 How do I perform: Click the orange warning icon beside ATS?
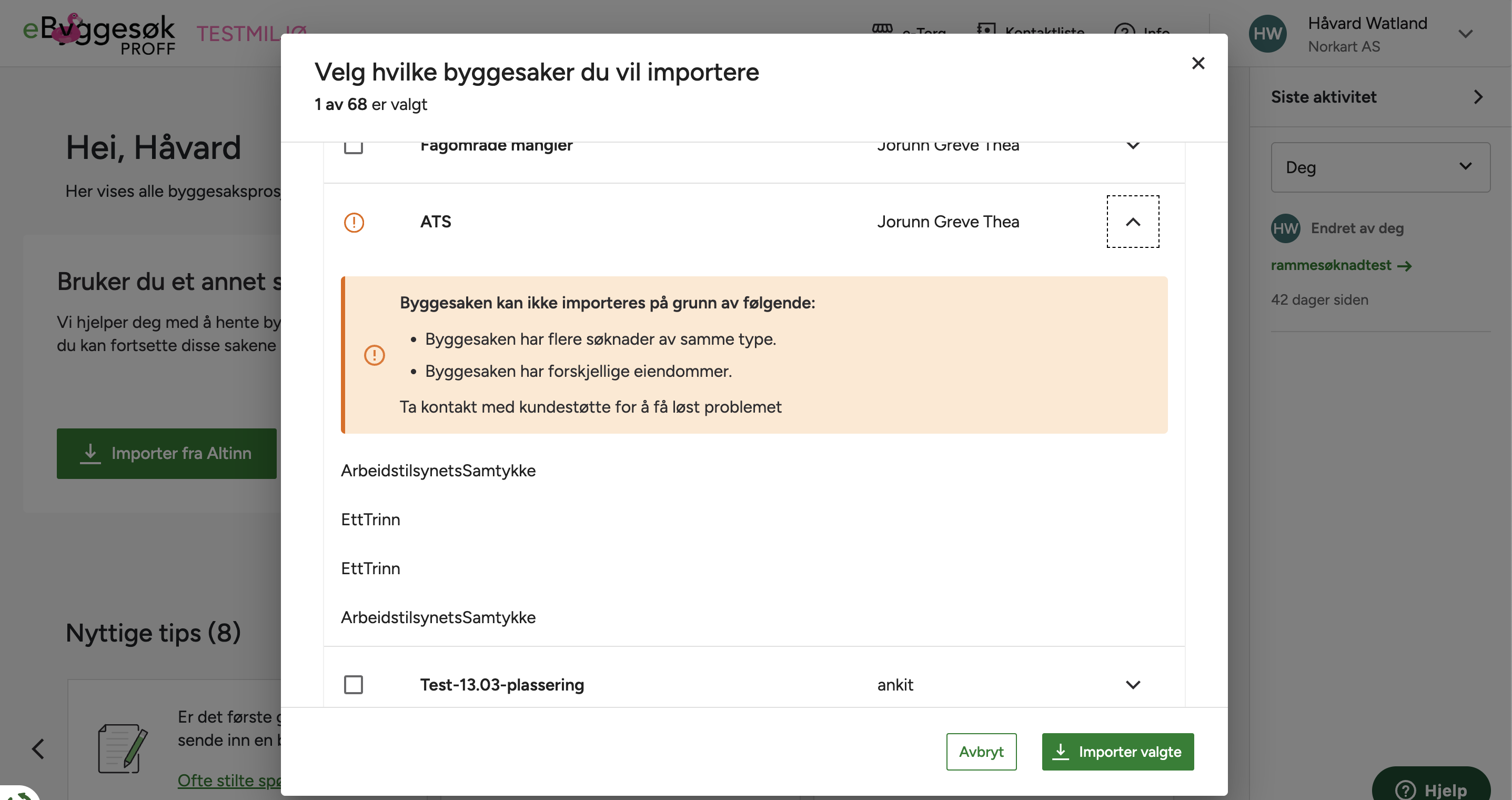click(354, 222)
